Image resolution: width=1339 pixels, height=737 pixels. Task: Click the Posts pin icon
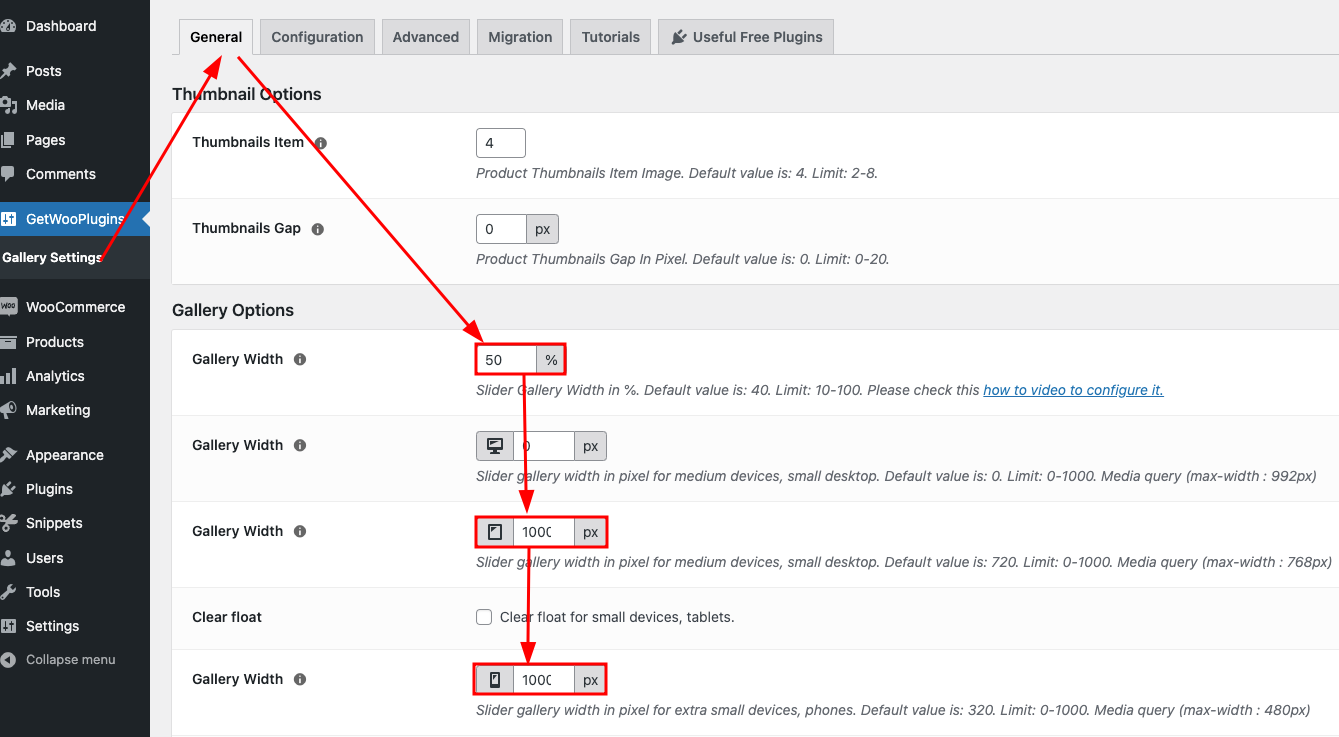[x=8, y=71]
